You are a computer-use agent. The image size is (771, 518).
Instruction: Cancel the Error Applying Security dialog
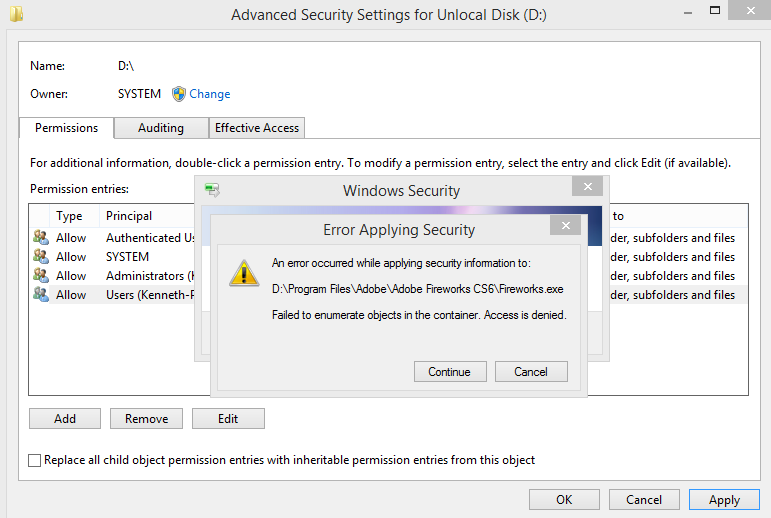(531, 372)
